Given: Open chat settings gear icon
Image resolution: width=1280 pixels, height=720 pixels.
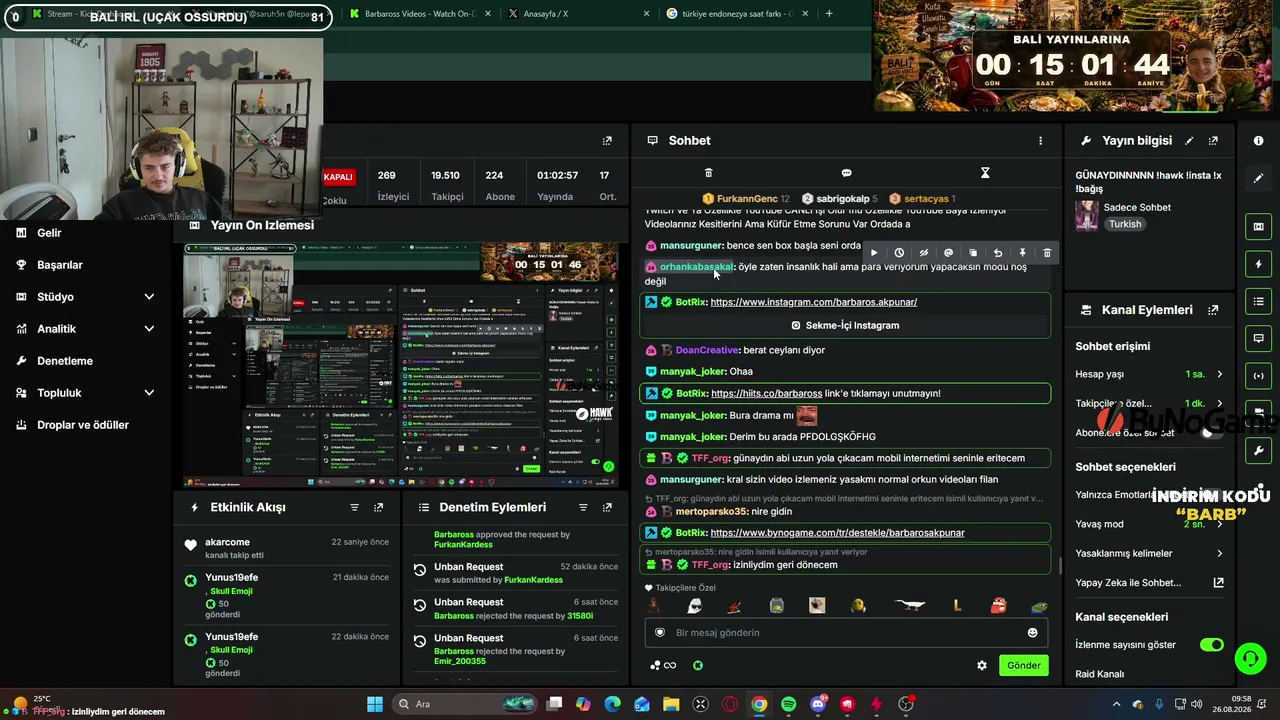Looking at the screenshot, I should click(982, 665).
